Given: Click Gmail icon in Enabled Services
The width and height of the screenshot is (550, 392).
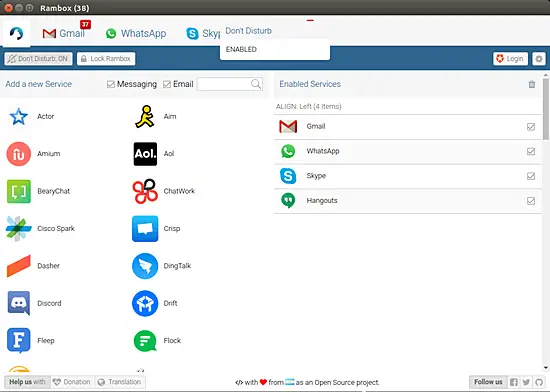Looking at the screenshot, I should (288, 126).
